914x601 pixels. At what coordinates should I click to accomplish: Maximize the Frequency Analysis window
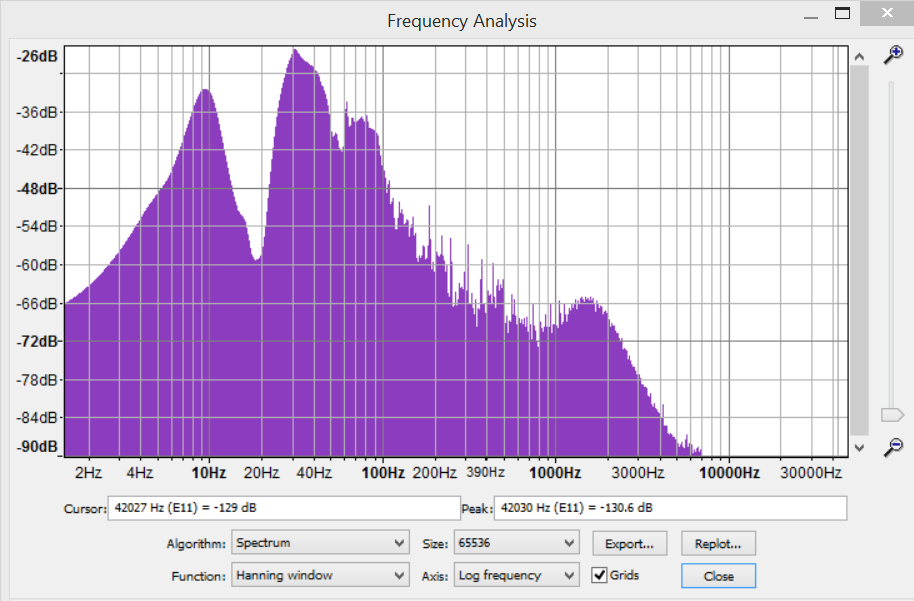tap(842, 13)
